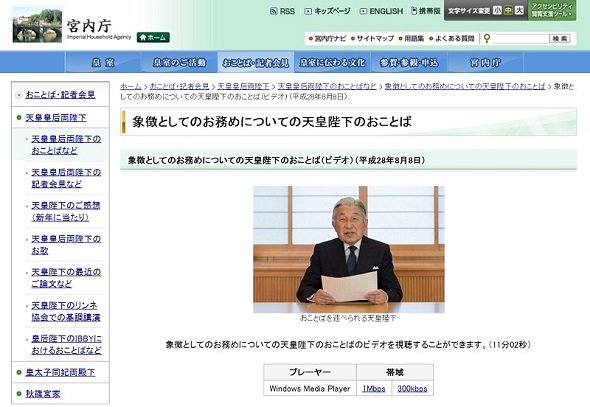Open the キッズページ link icon
This screenshot has width=590, height=407.
[x=308, y=11]
